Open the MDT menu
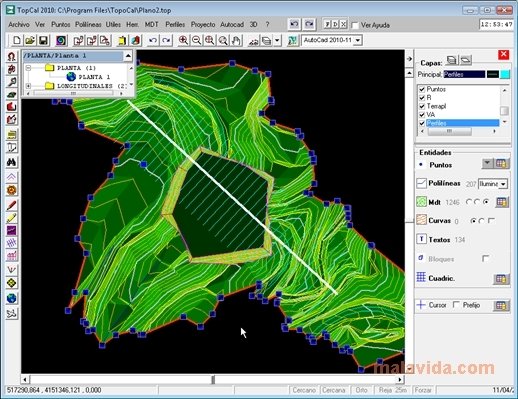 pos(151,25)
